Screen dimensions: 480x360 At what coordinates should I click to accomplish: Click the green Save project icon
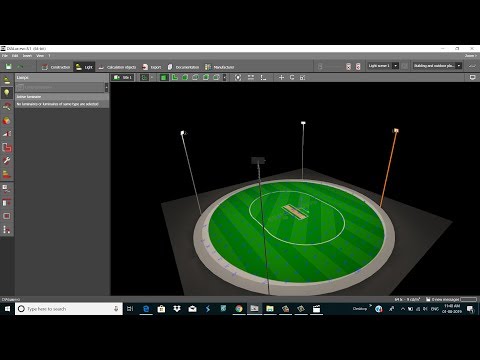(x=9, y=67)
